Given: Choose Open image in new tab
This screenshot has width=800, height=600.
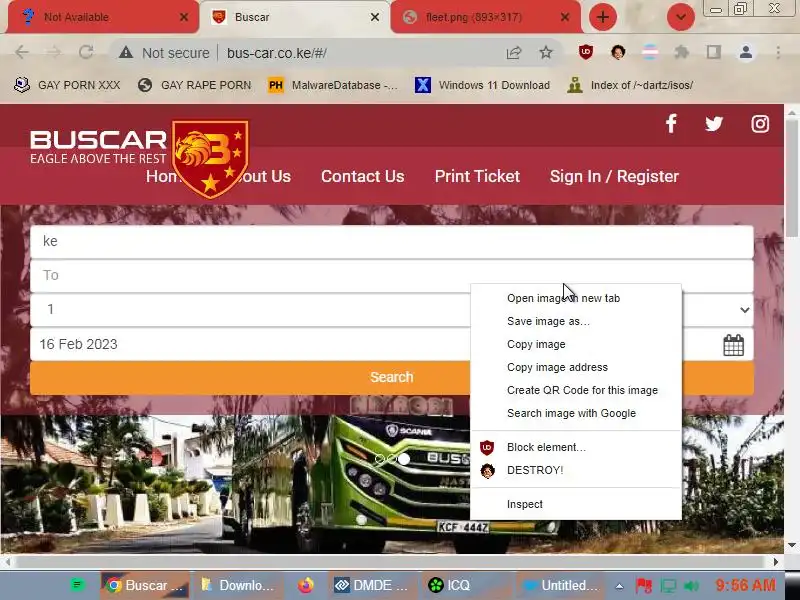Looking at the screenshot, I should [576, 298].
